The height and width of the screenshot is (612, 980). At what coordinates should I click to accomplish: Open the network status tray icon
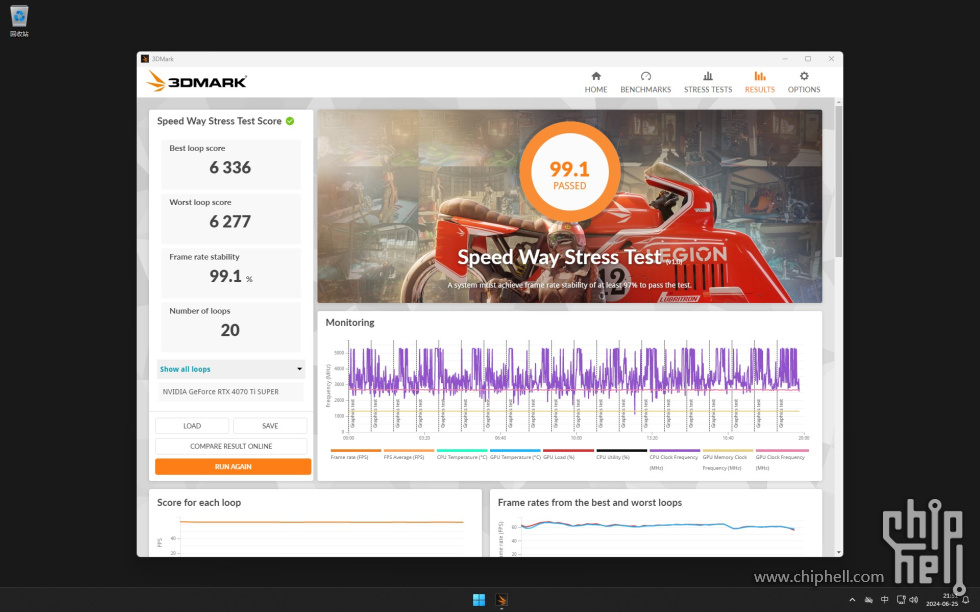point(868,600)
